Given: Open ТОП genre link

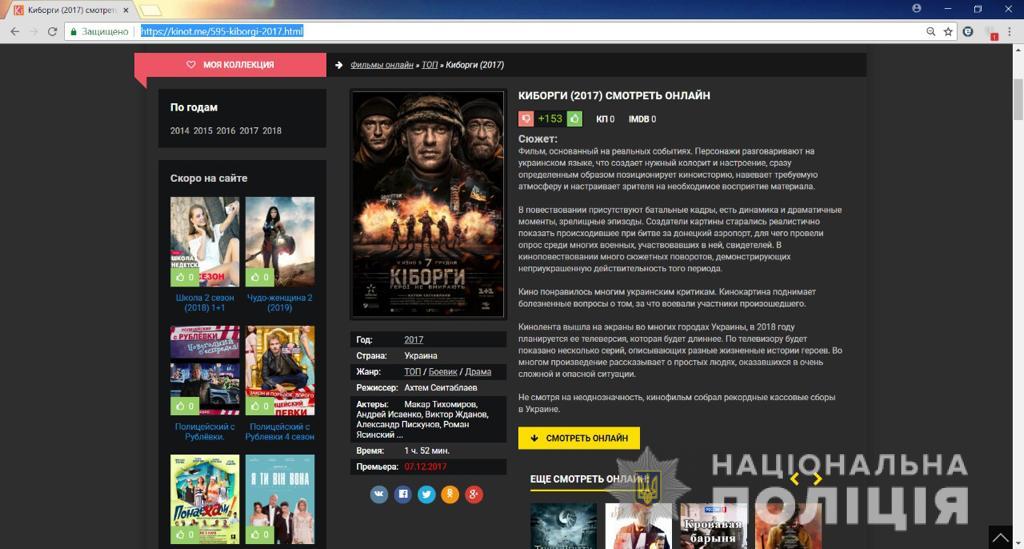Looking at the screenshot, I should [x=412, y=371].
